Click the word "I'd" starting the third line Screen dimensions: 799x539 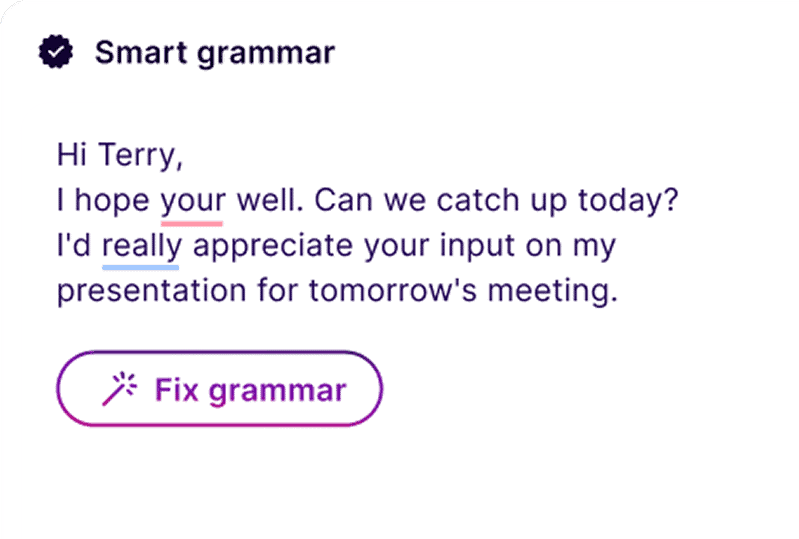tap(74, 245)
